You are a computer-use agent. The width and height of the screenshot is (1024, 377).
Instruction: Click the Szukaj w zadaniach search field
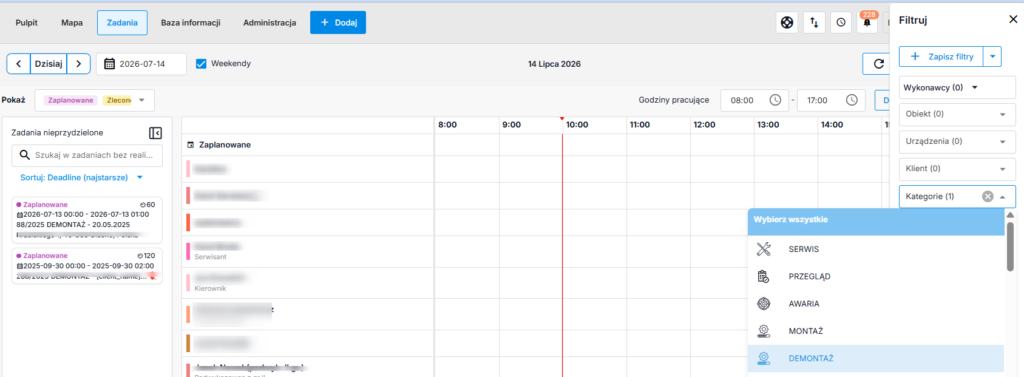87,156
